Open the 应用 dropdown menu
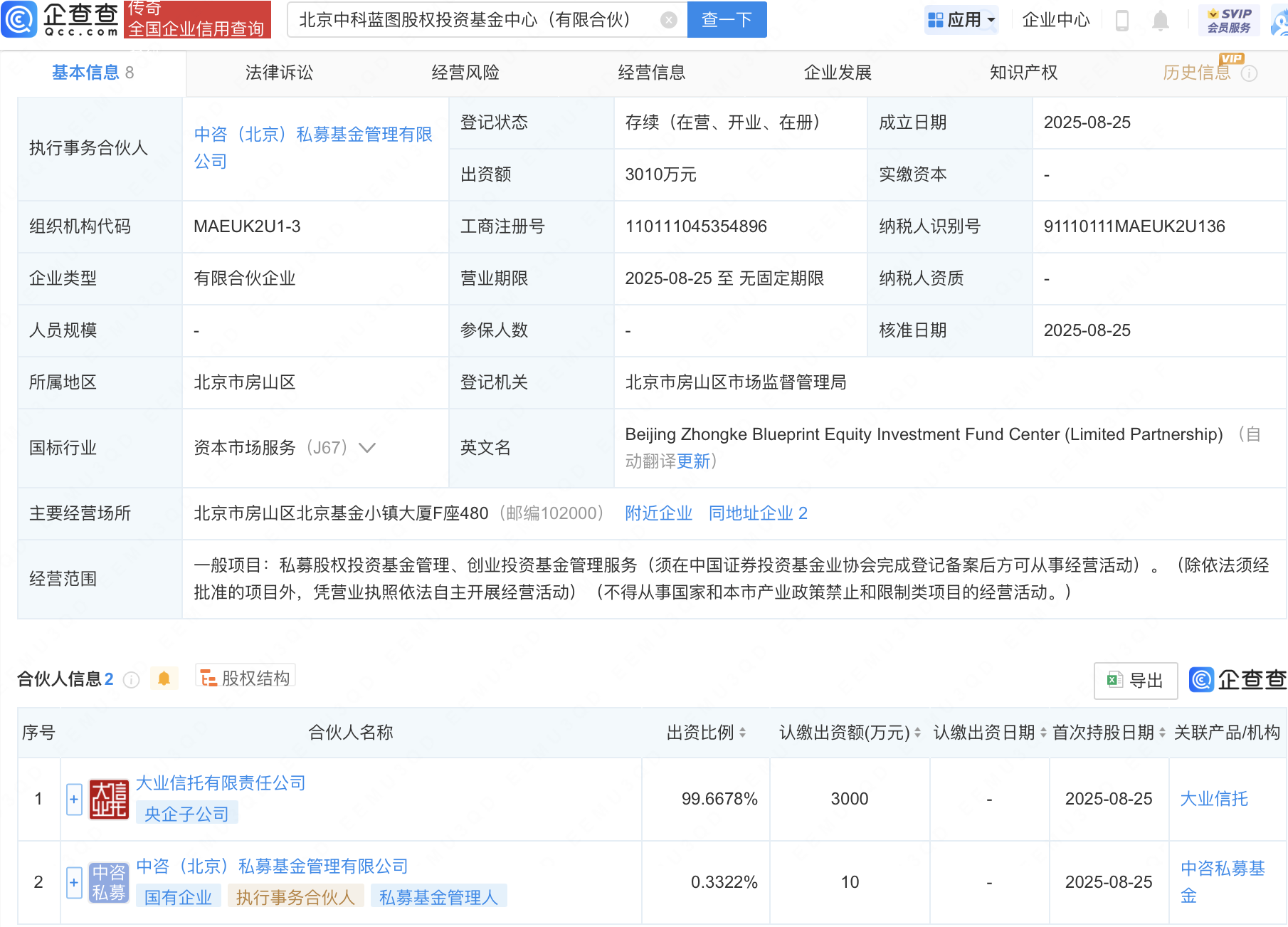 click(x=961, y=20)
